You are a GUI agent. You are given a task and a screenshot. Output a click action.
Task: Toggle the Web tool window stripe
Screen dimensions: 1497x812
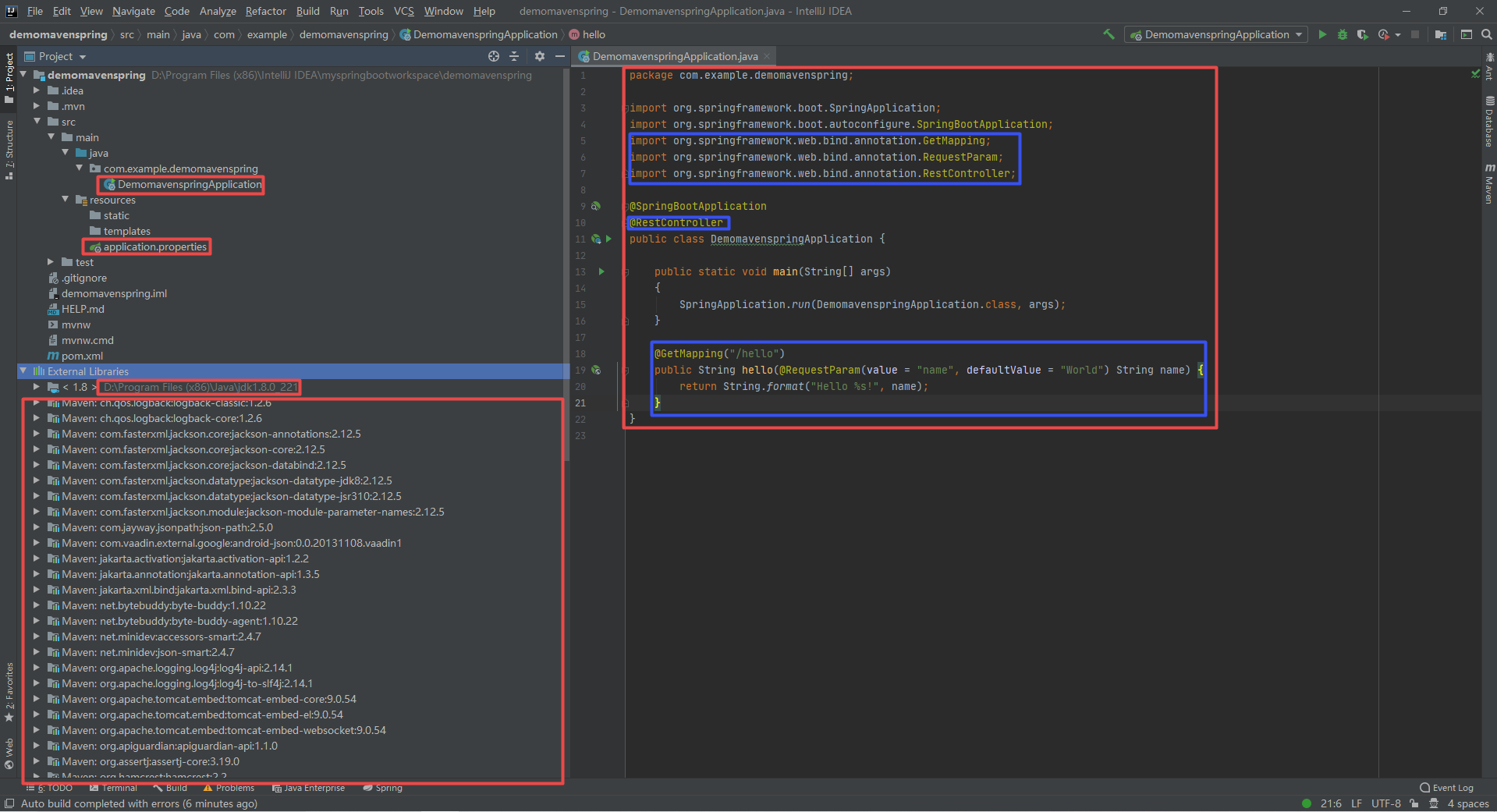[x=9, y=753]
